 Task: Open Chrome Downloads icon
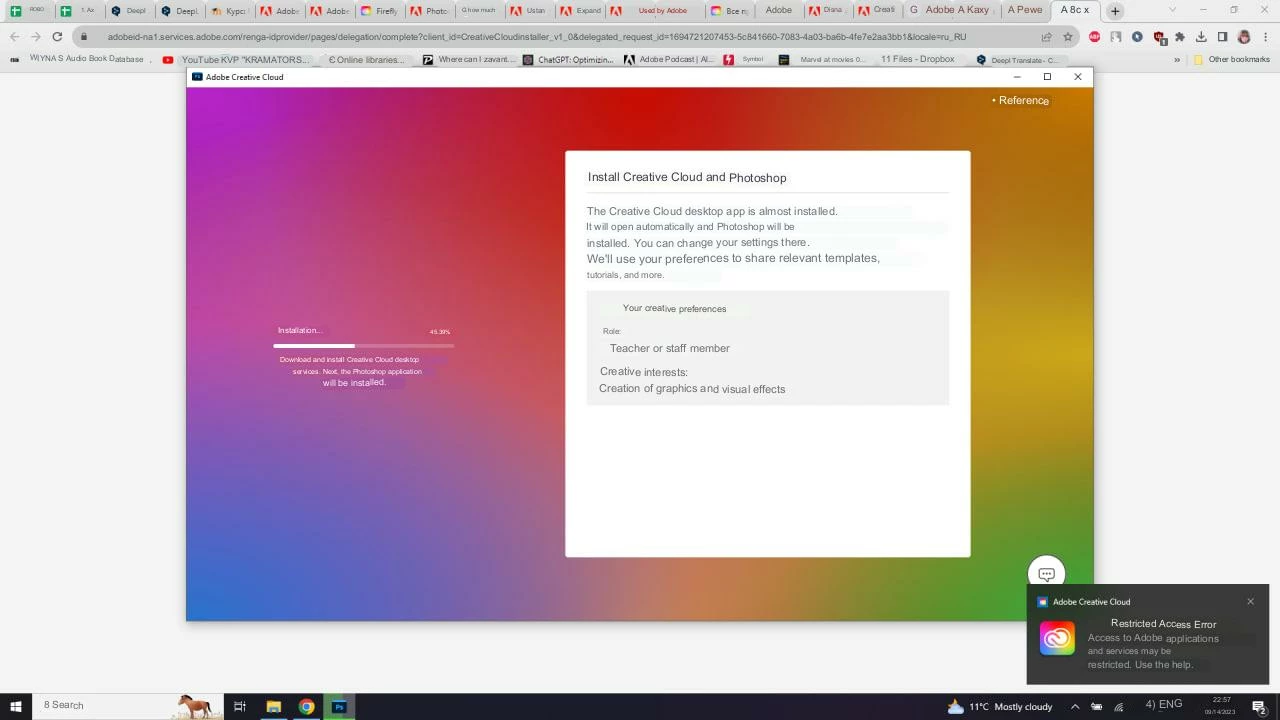tap(1201, 37)
